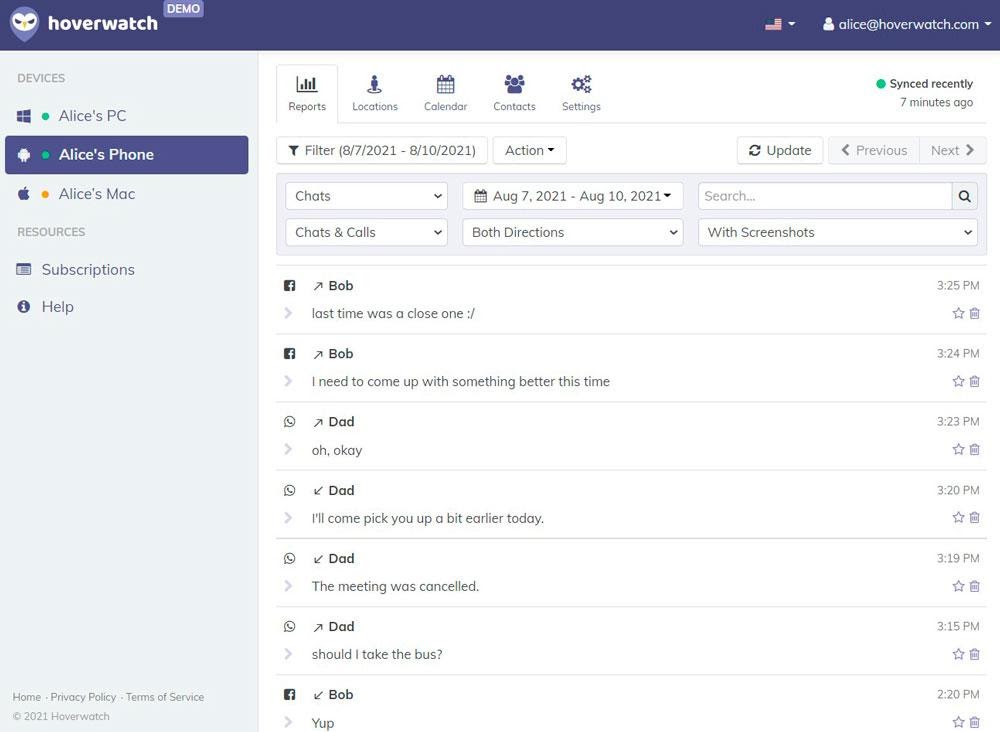This screenshot has height=732, width=1000.
Task: Click WhatsApp icon on 3:23 PM Dad message
Action: pos(290,421)
